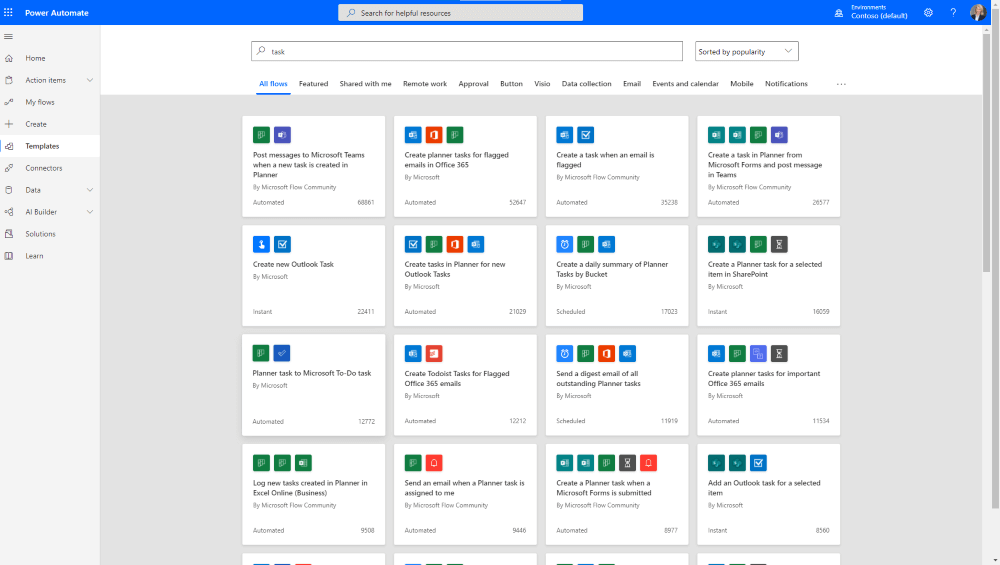Click the environment picker globe icon

click(x=838, y=13)
